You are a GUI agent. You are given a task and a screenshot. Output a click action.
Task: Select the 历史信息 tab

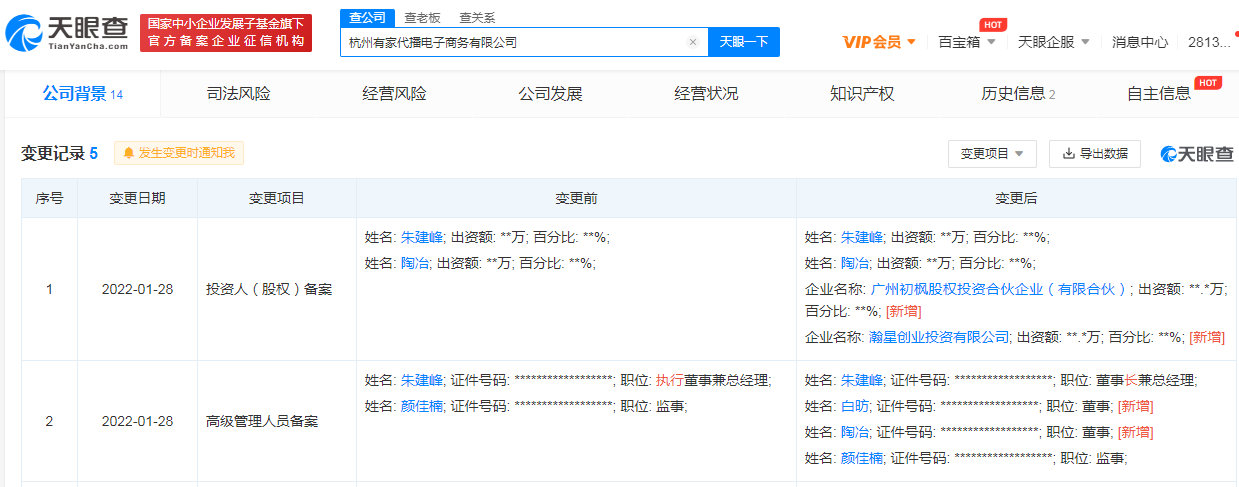[x=1017, y=94]
